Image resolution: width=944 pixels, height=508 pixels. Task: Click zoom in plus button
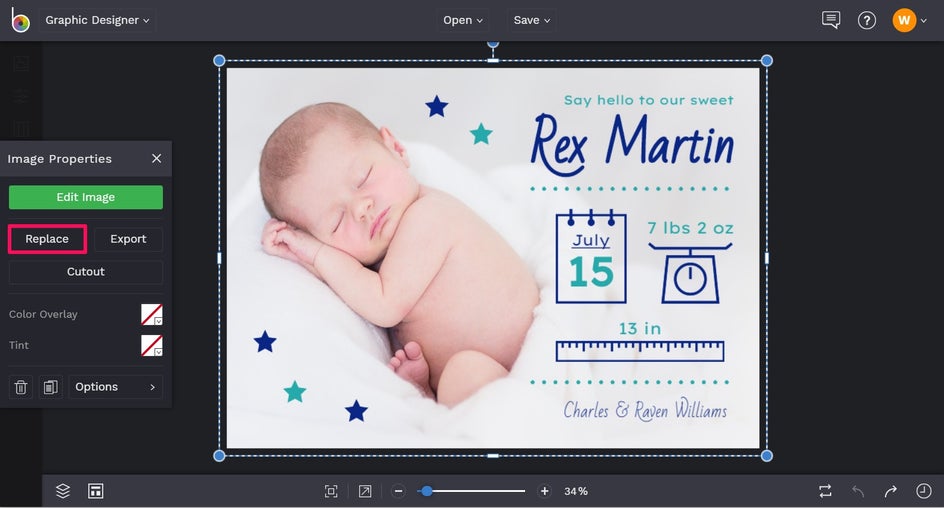544,491
